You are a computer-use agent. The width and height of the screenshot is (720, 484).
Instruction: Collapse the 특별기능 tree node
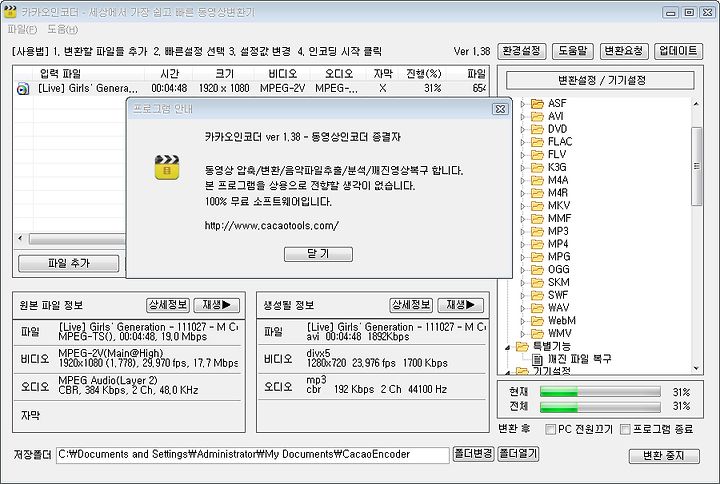tap(507, 347)
